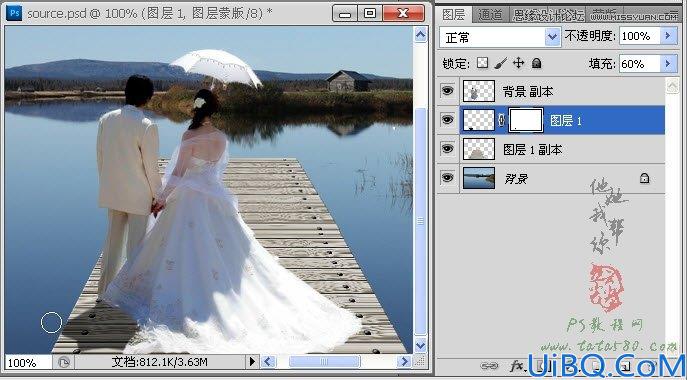
Task: Click vertical scrollbar up arrow in document
Action: coord(420,35)
